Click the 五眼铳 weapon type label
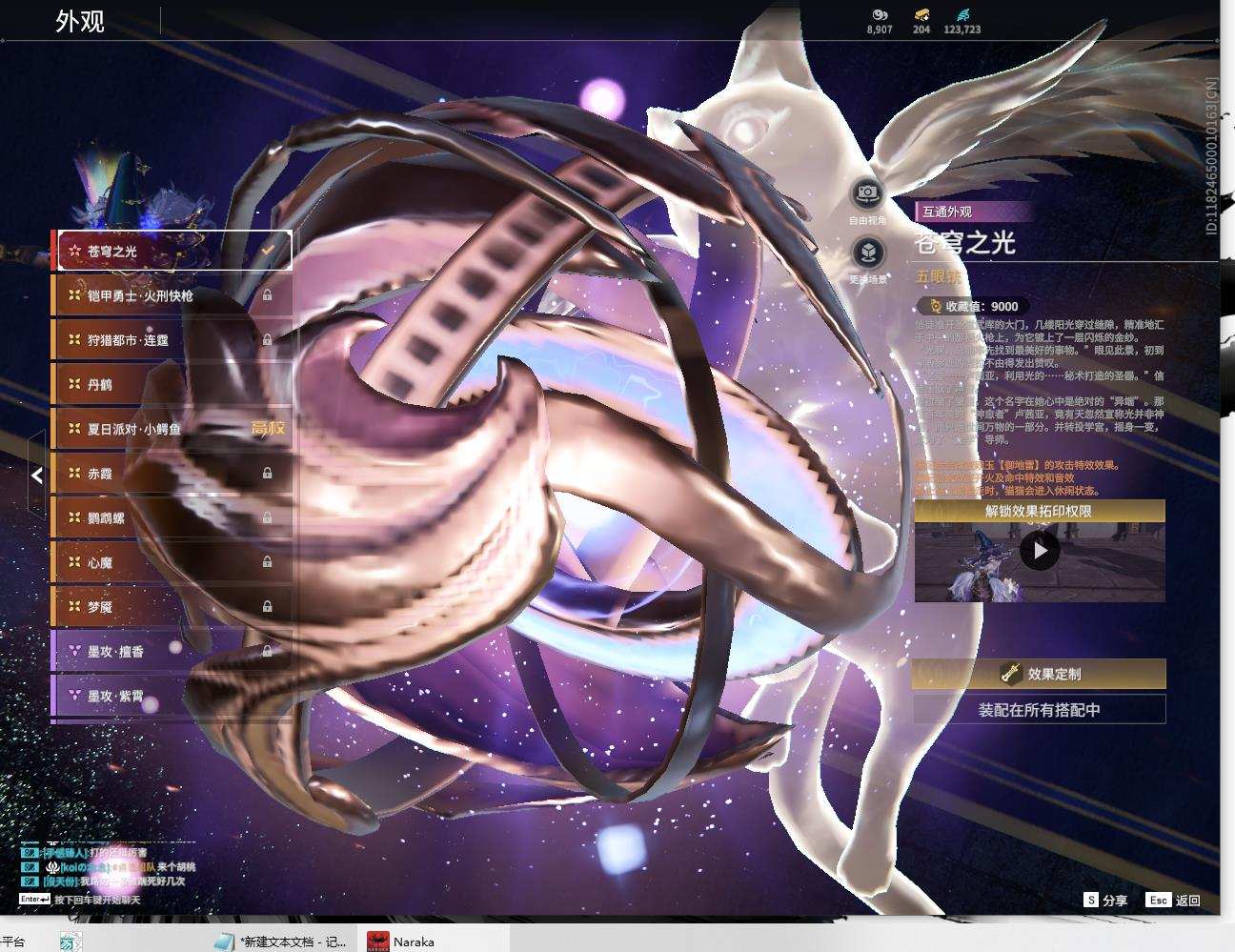1235x952 pixels. (x=940, y=276)
